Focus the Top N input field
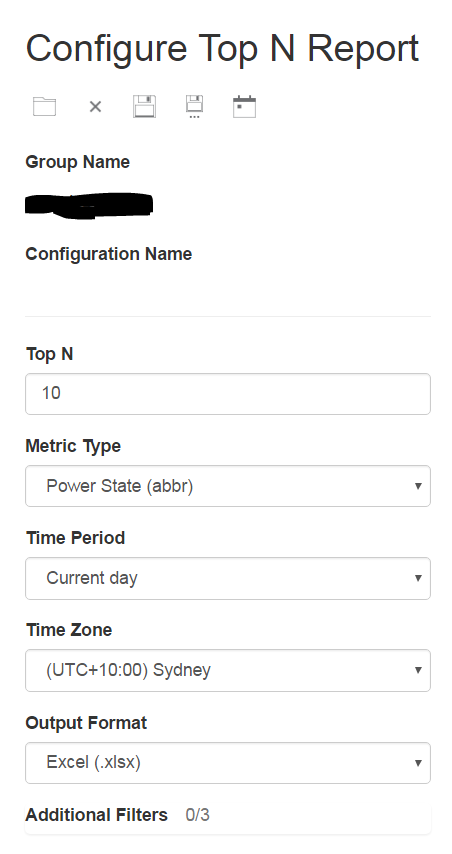The image size is (452, 854). [x=228, y=394]
